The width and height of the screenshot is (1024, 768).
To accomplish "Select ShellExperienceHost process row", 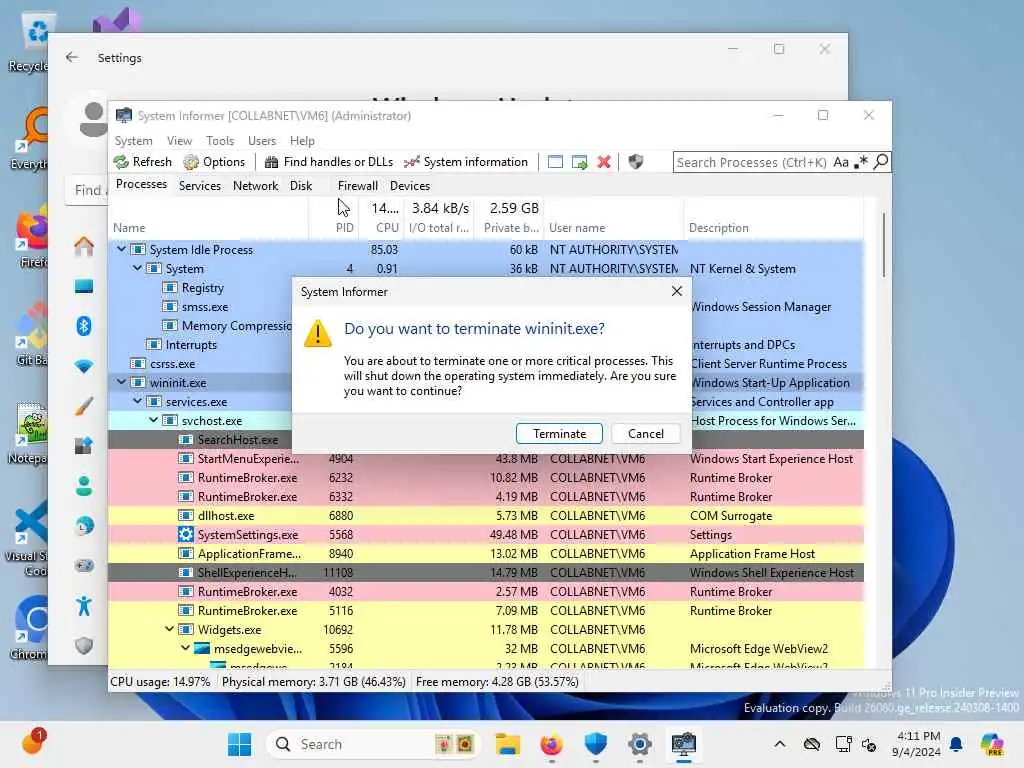I will [486, 572].
